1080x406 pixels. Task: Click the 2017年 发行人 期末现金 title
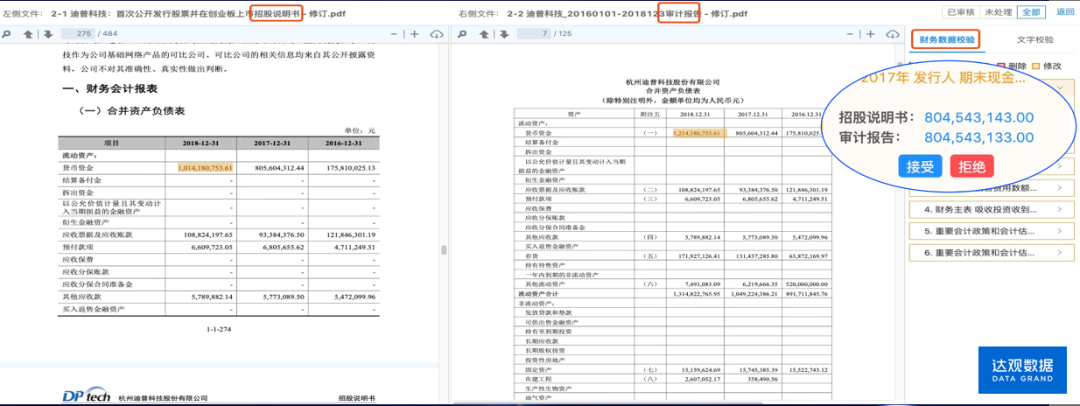(x=943, y=78)
